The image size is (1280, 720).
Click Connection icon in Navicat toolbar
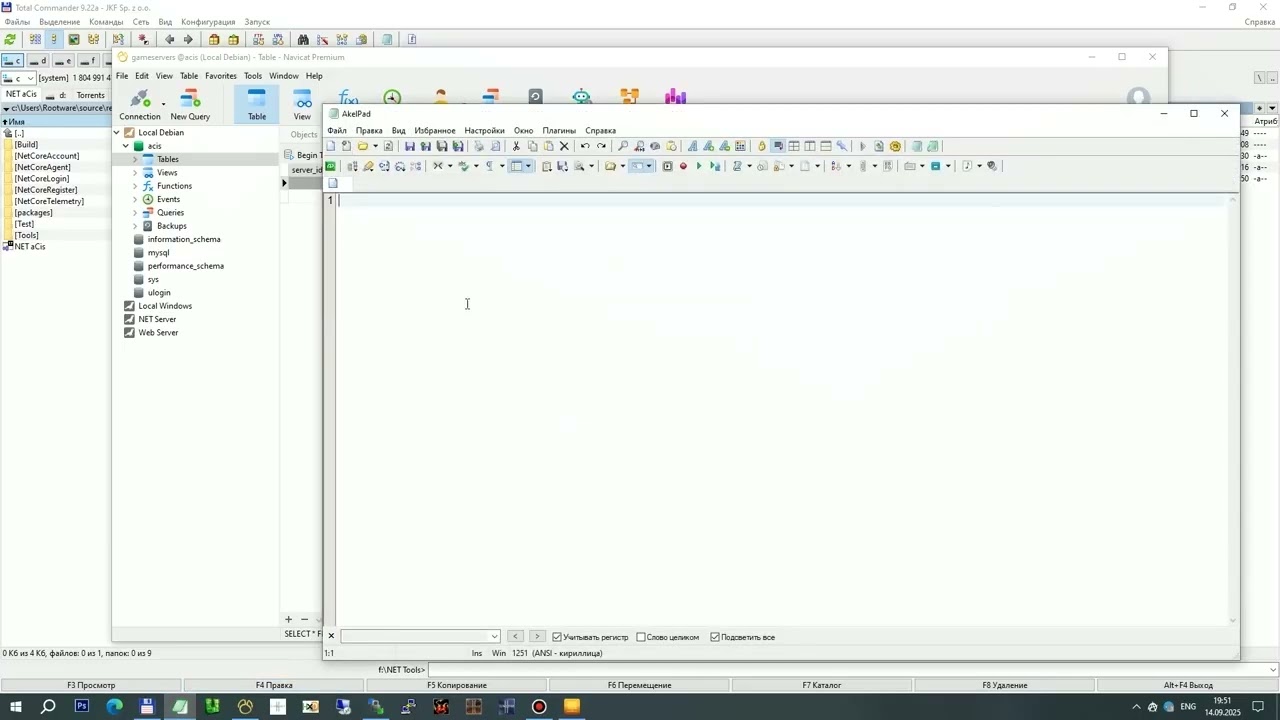tap(140, 104)
